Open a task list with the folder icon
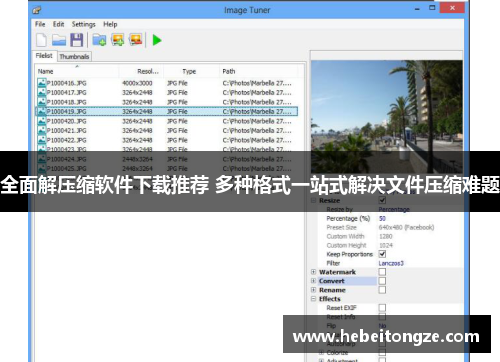The image size is (500, 362). click(59, 40)
